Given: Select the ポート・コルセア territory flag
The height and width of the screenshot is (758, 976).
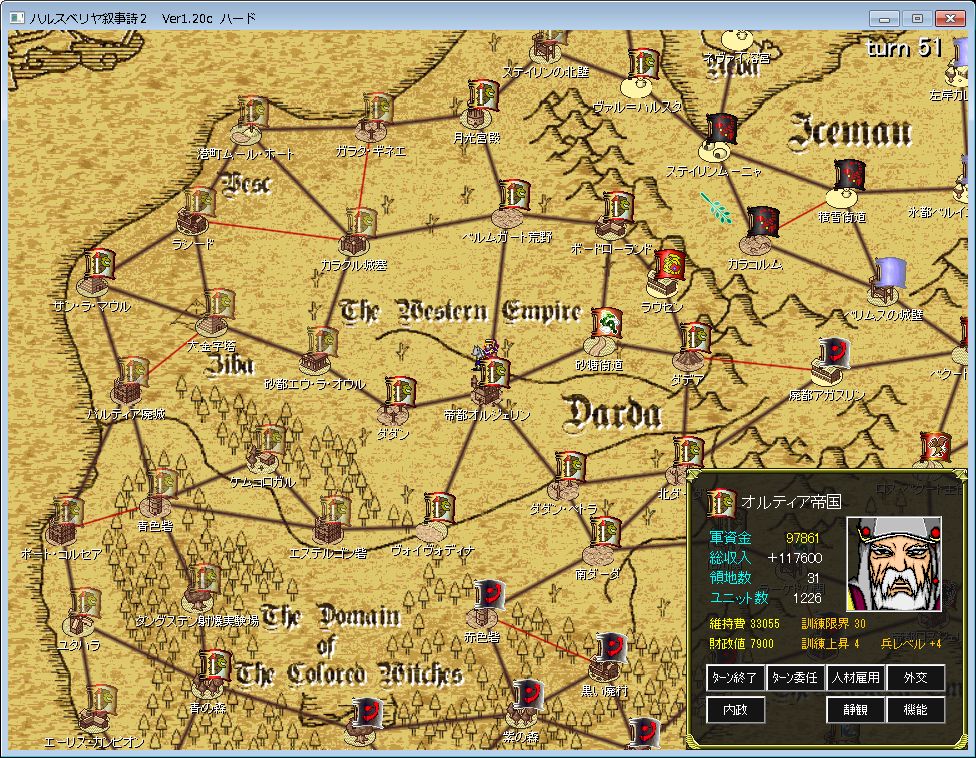Looking at the screenshot, I should 69,513.
